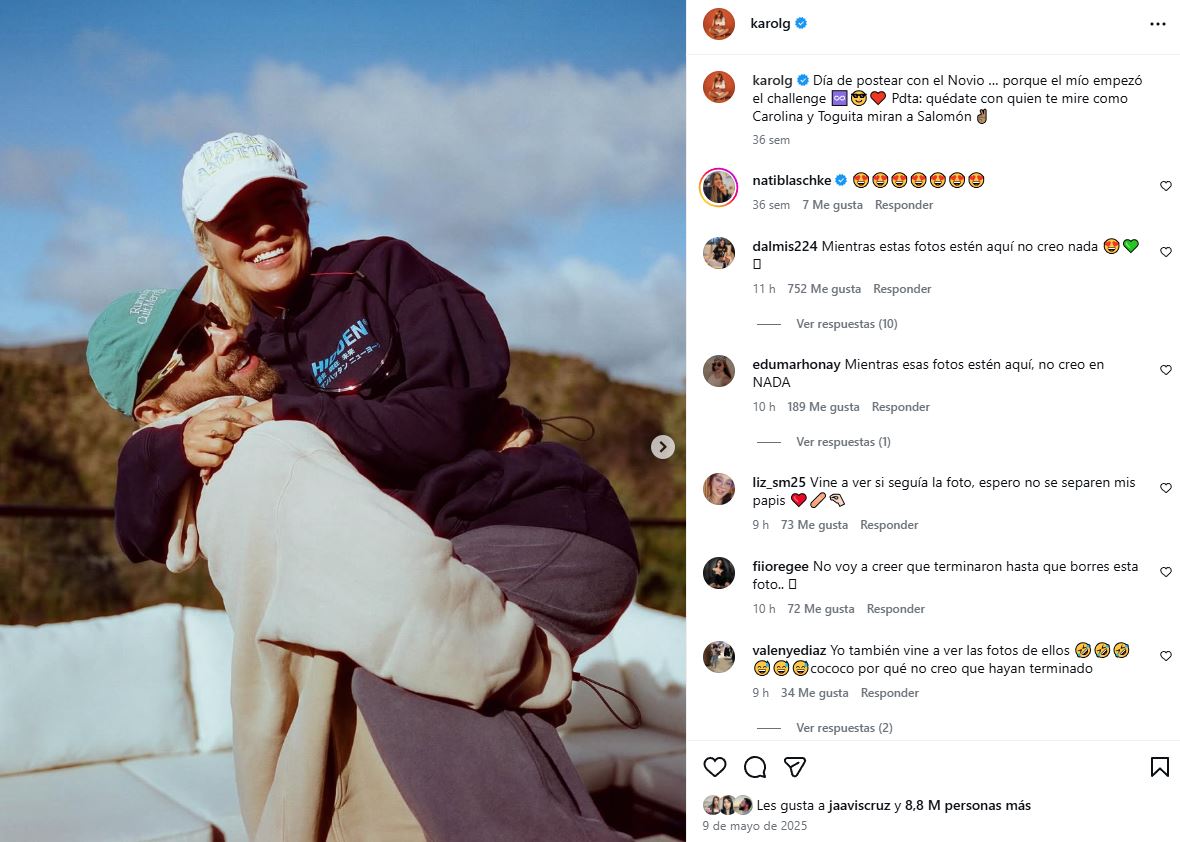Like valenyediaz's comment

pos(1165,656)
